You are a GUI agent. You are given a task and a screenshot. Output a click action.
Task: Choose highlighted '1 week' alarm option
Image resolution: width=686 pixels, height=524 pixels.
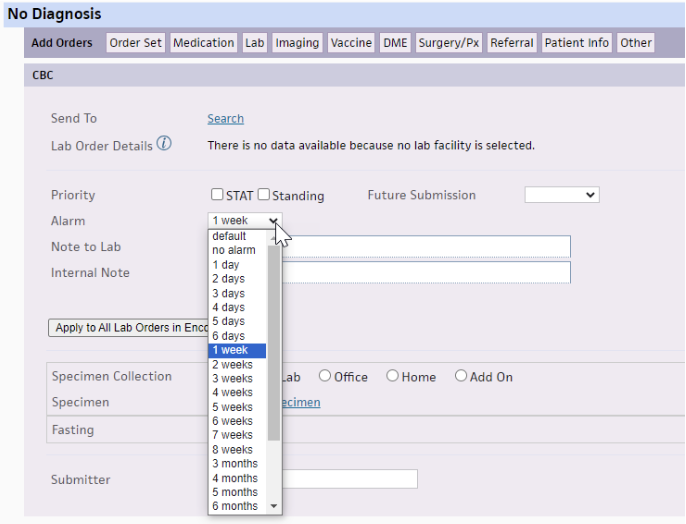tap(237, 350)
